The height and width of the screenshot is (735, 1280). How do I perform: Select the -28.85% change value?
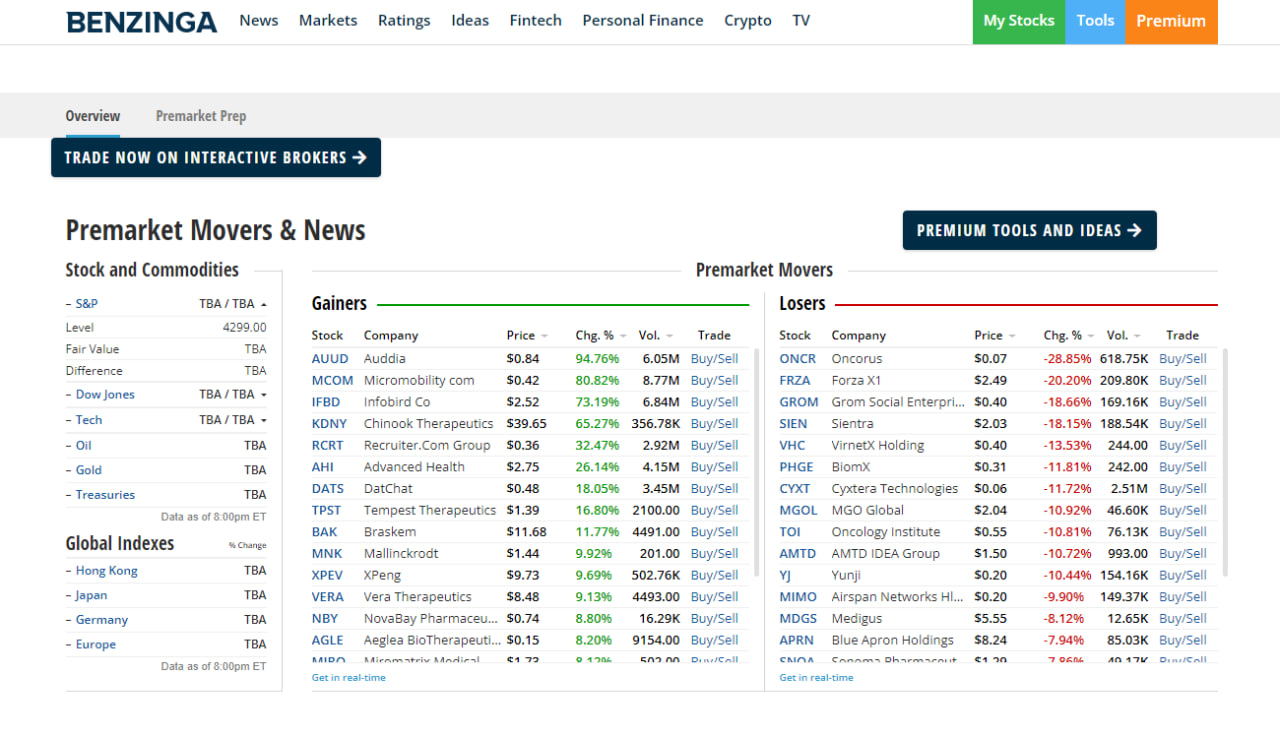[1067, 359]
